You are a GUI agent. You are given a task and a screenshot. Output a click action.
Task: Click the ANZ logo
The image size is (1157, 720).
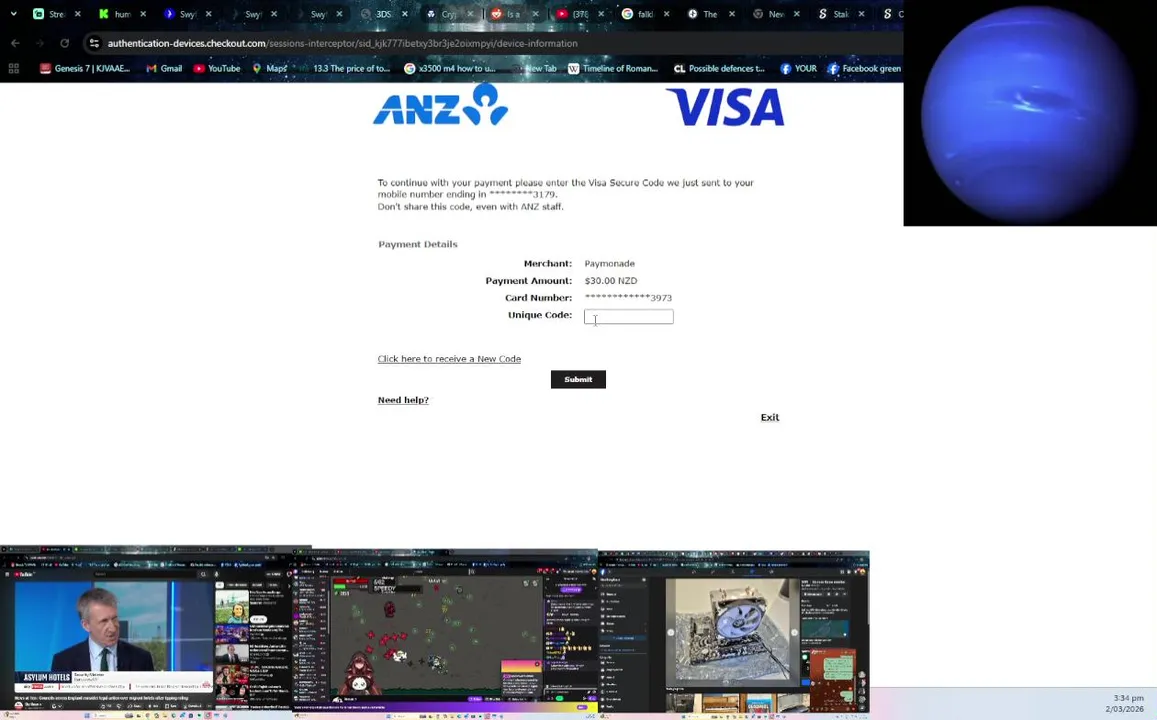pos(441,105)
